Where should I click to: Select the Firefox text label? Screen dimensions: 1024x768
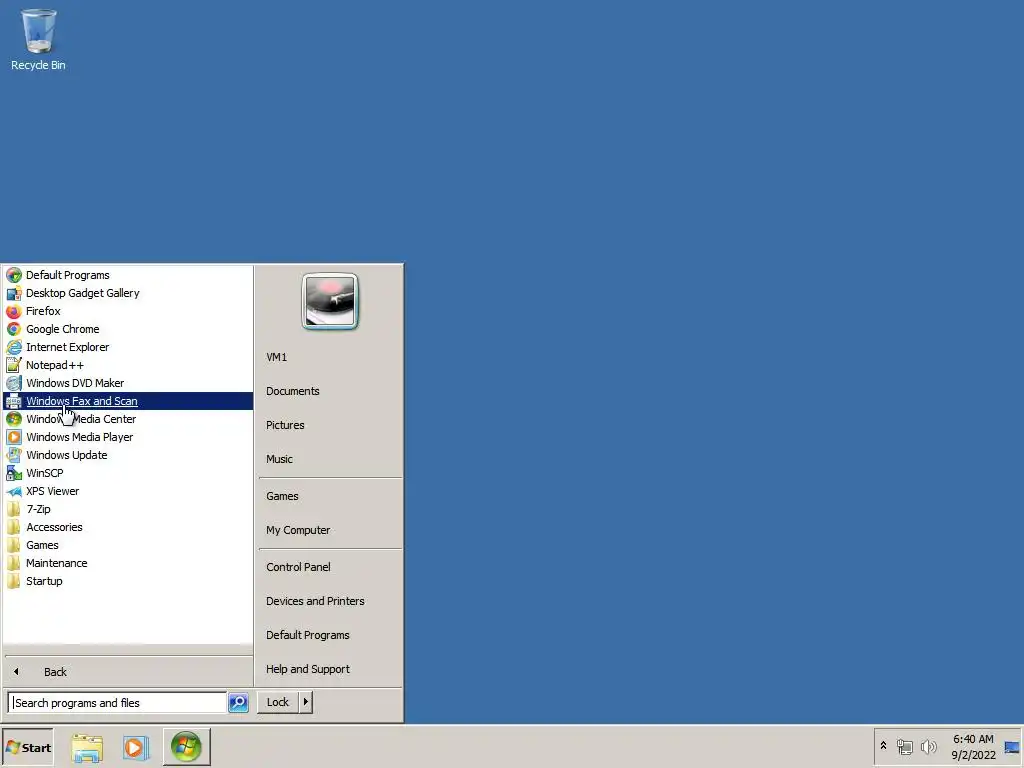43,311
